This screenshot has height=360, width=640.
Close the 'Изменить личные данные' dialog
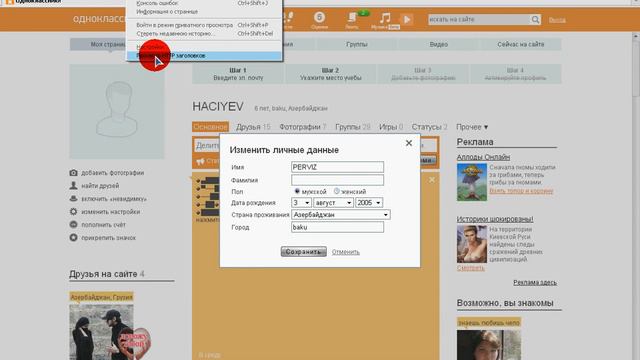[x=409, y=143]
